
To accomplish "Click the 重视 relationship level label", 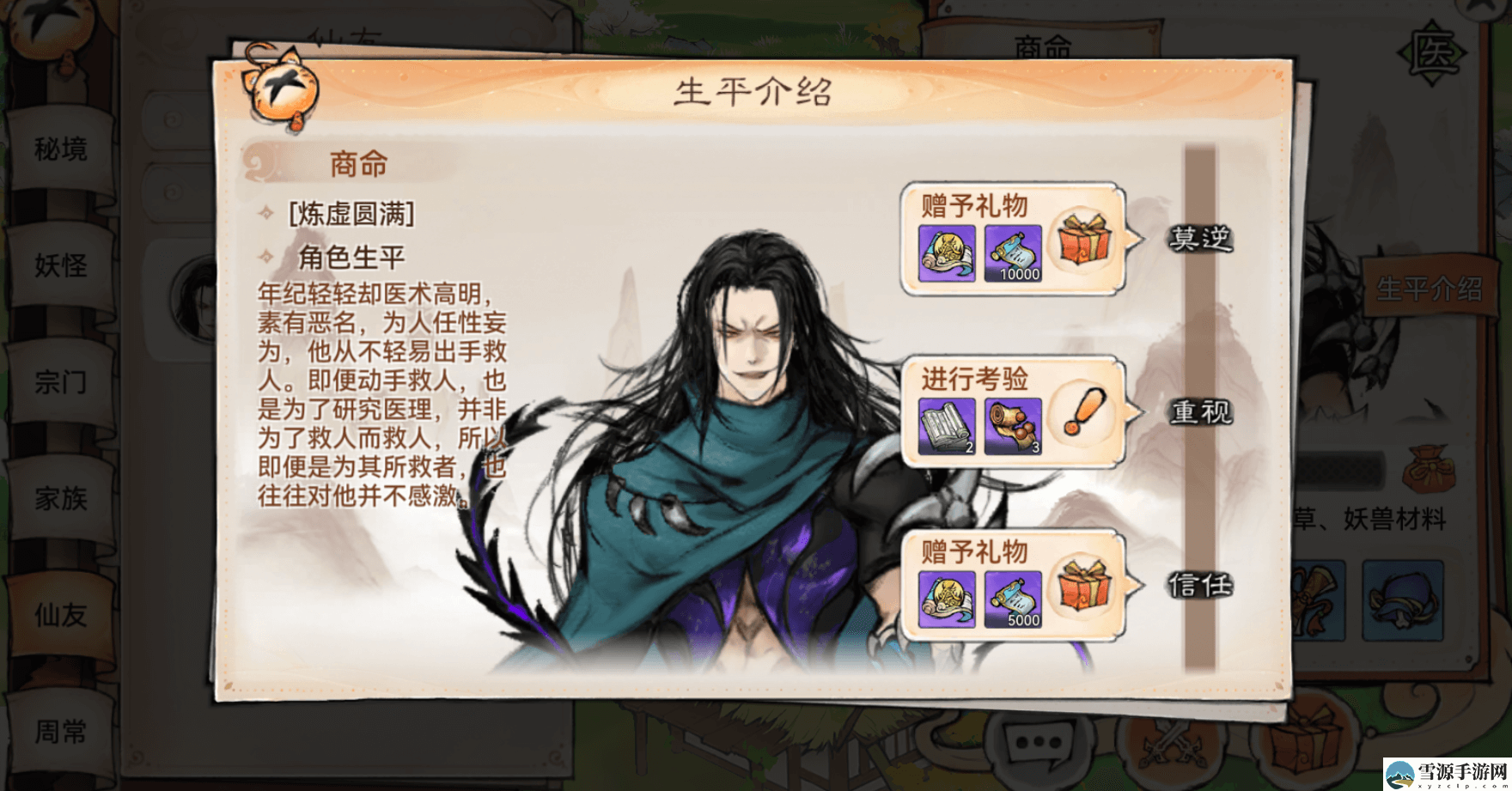I will click(1201, 412).
